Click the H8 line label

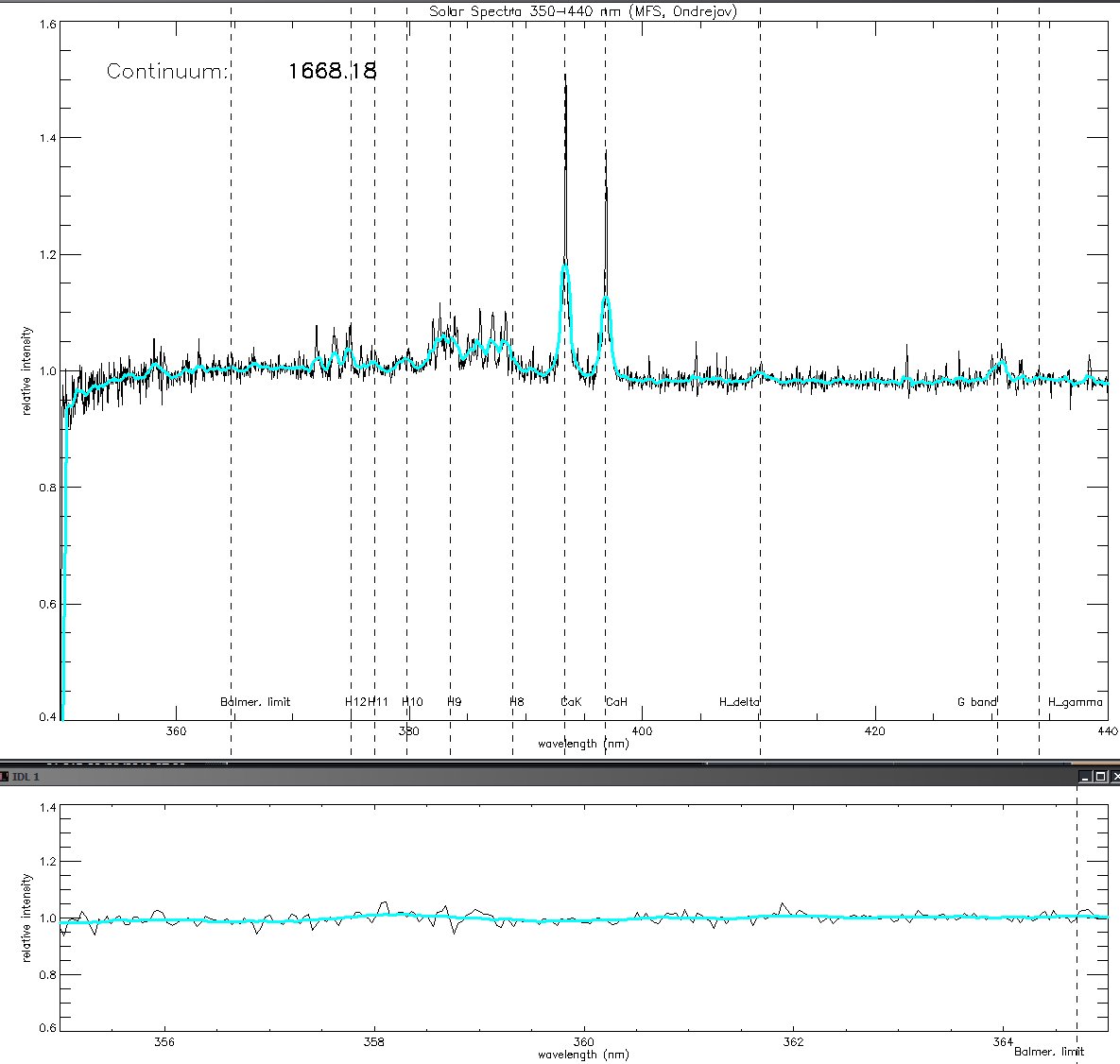point(517,702)
